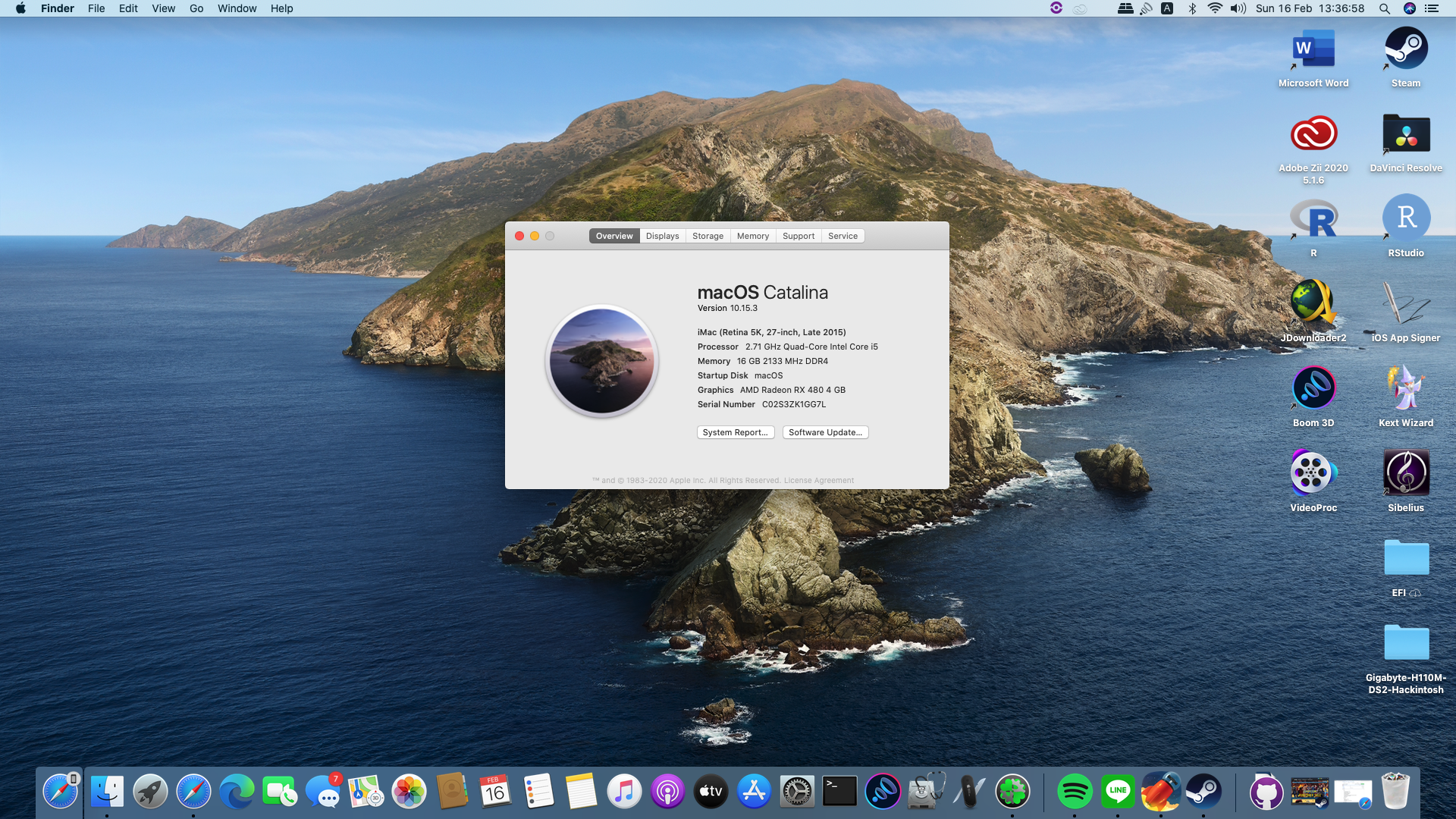This screenshot has width=1456, height=819.
Task: Open the View menu
Action: click(x=163, y=8)
